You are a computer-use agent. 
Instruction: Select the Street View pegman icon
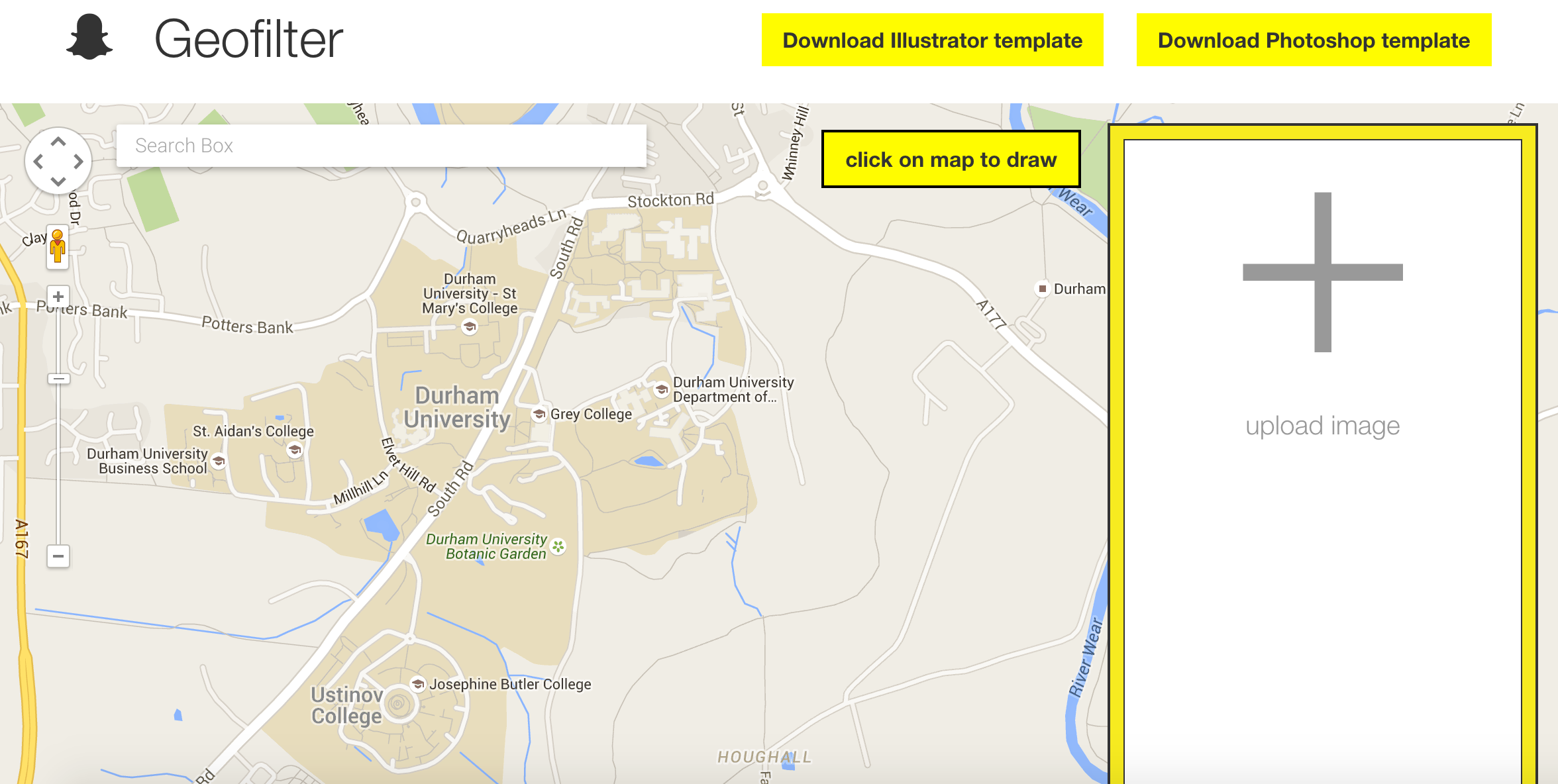[x=58, y=246]
